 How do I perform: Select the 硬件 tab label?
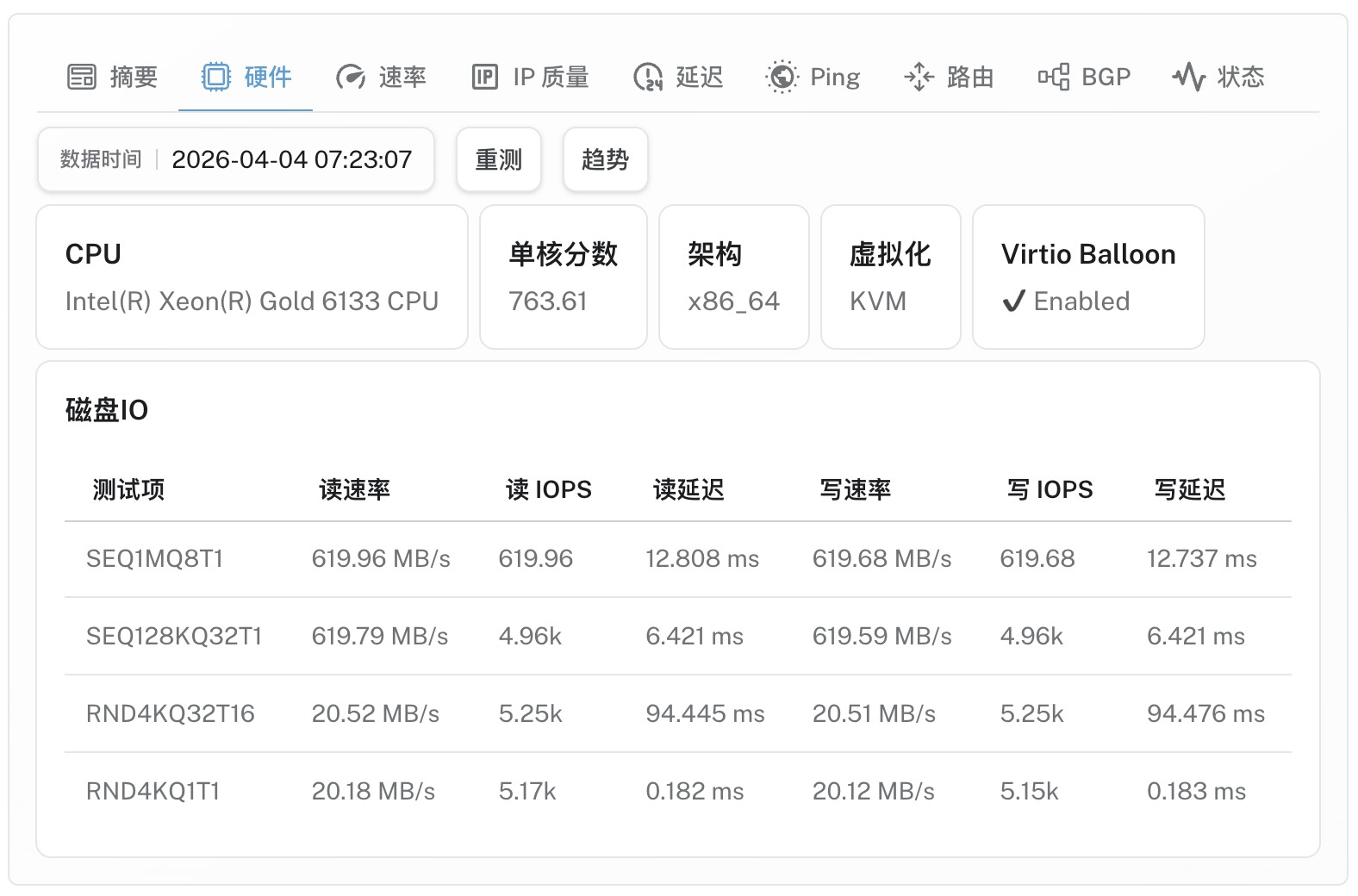pos(268,77)
